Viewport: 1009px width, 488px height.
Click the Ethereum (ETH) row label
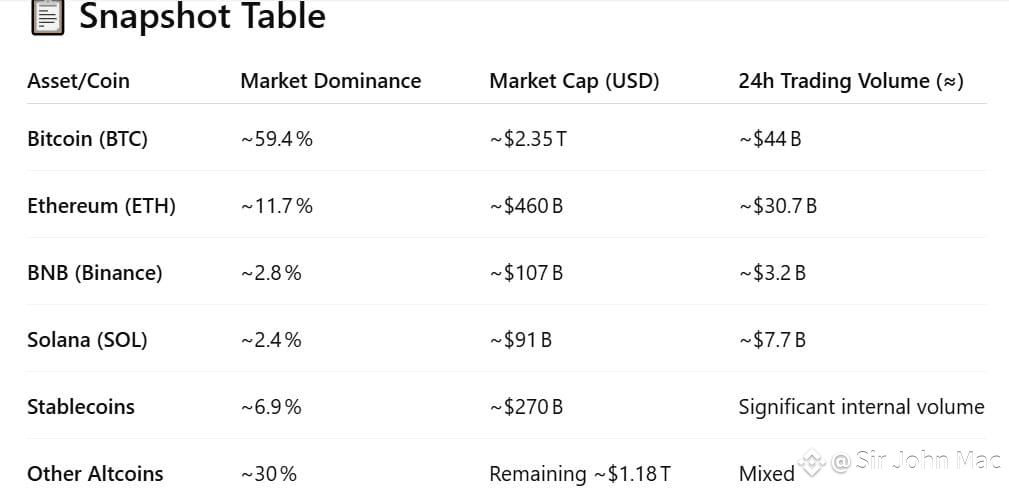tap(101, 206)
